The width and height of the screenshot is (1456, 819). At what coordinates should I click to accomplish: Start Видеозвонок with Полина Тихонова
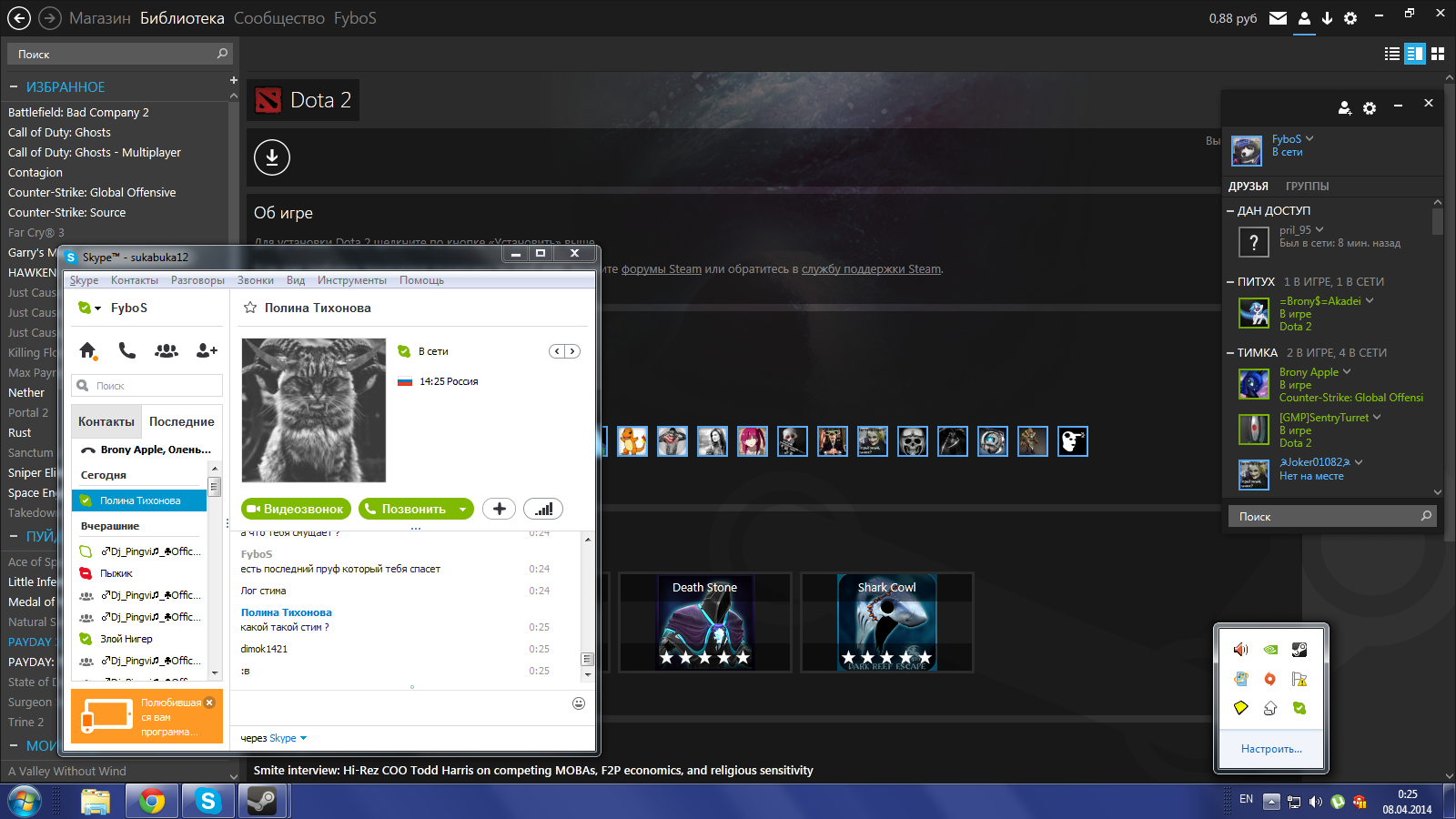pyautogui.click(x=297, y=509)
